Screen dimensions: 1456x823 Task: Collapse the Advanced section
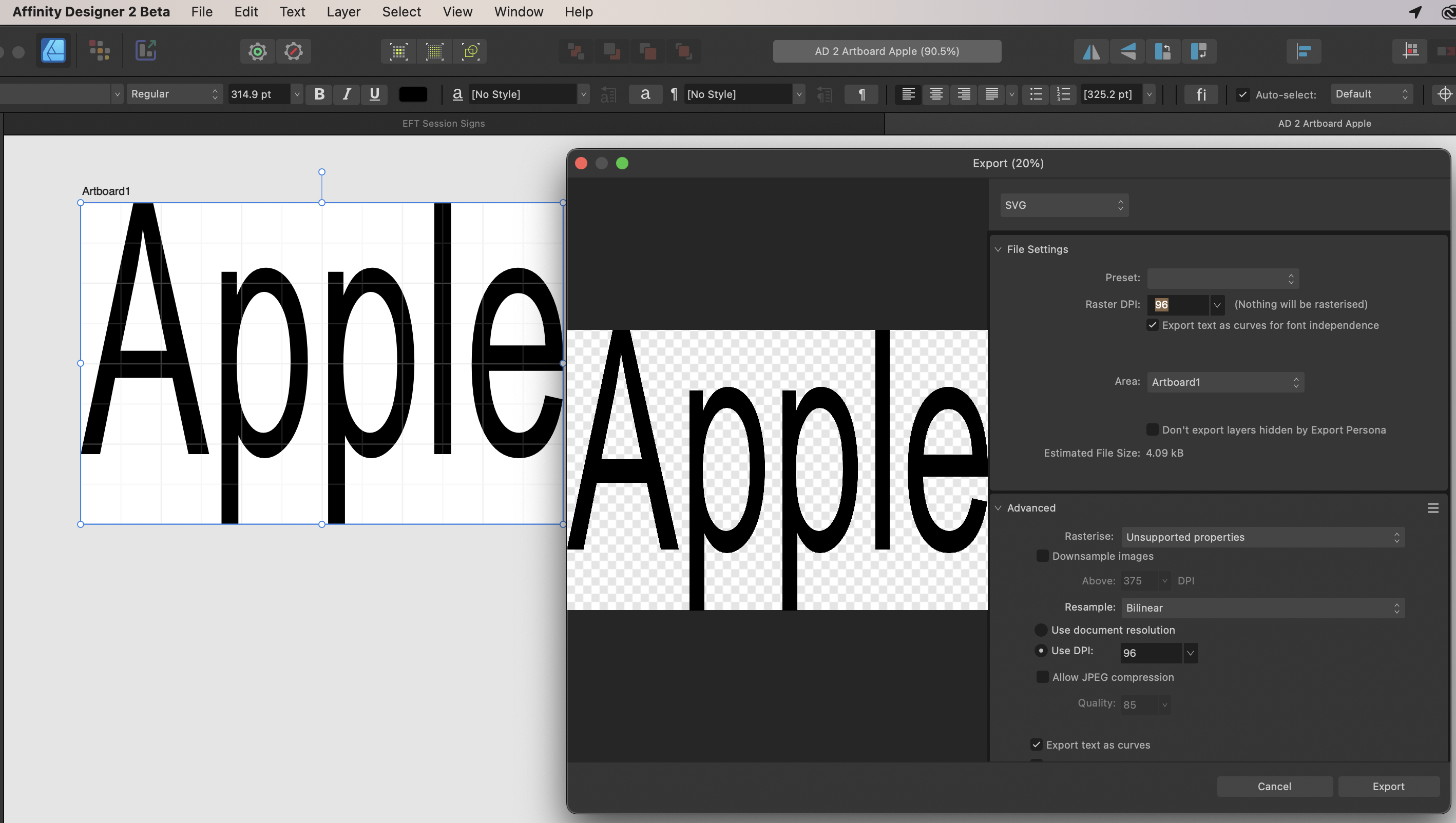coord(998,507)
